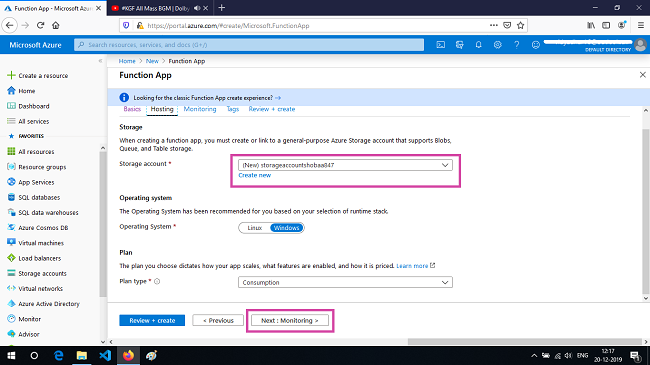Open Directory and subscription filter icon

coord(459,45)
